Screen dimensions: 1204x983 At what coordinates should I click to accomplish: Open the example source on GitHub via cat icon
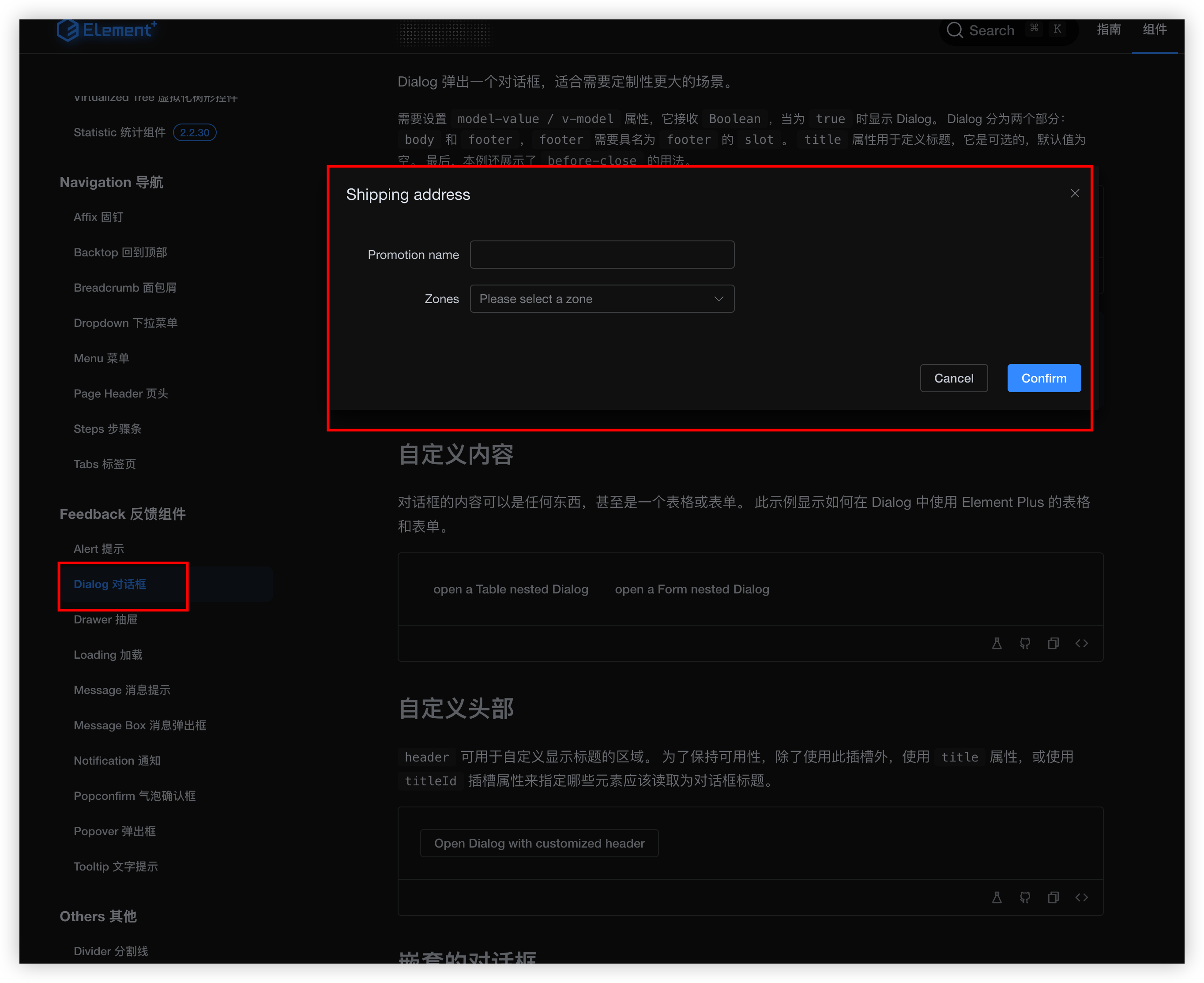[1025, 643]
